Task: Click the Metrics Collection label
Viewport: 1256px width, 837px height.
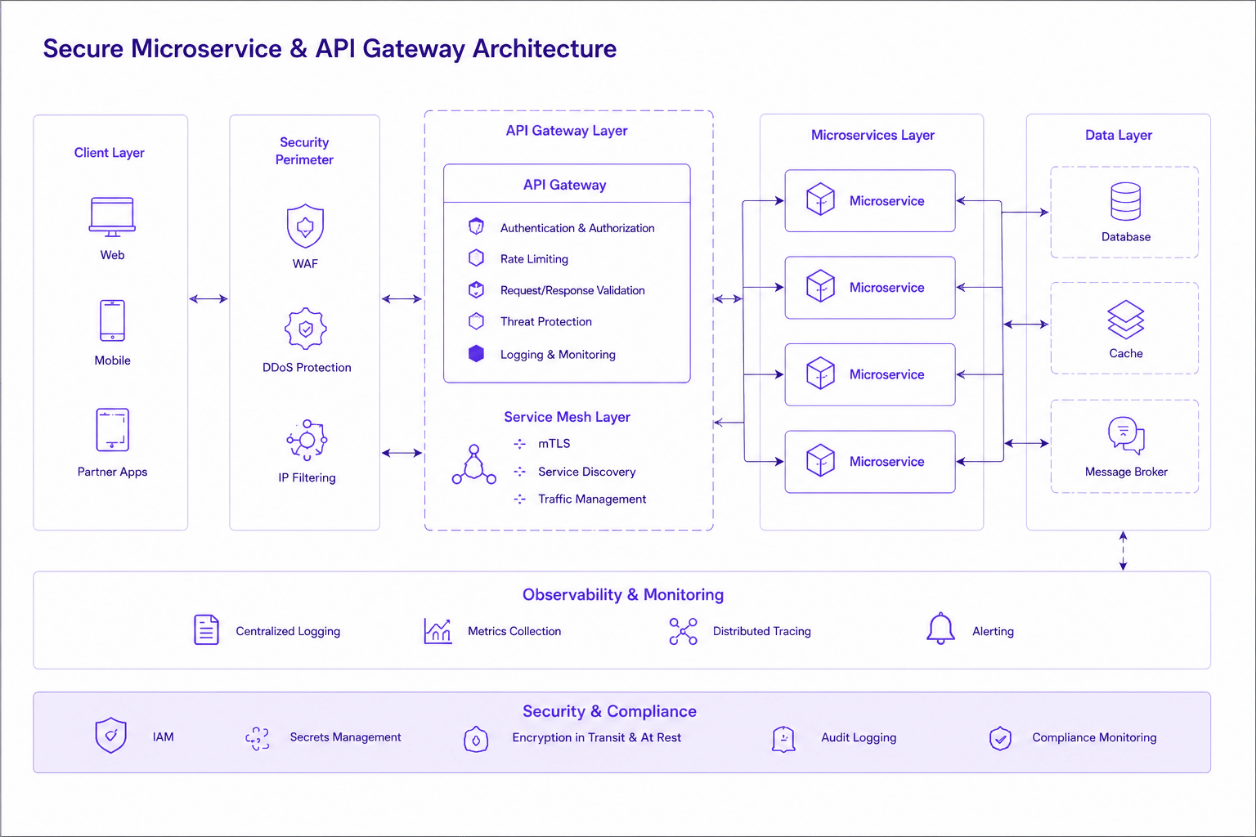Action: (514, 631)
